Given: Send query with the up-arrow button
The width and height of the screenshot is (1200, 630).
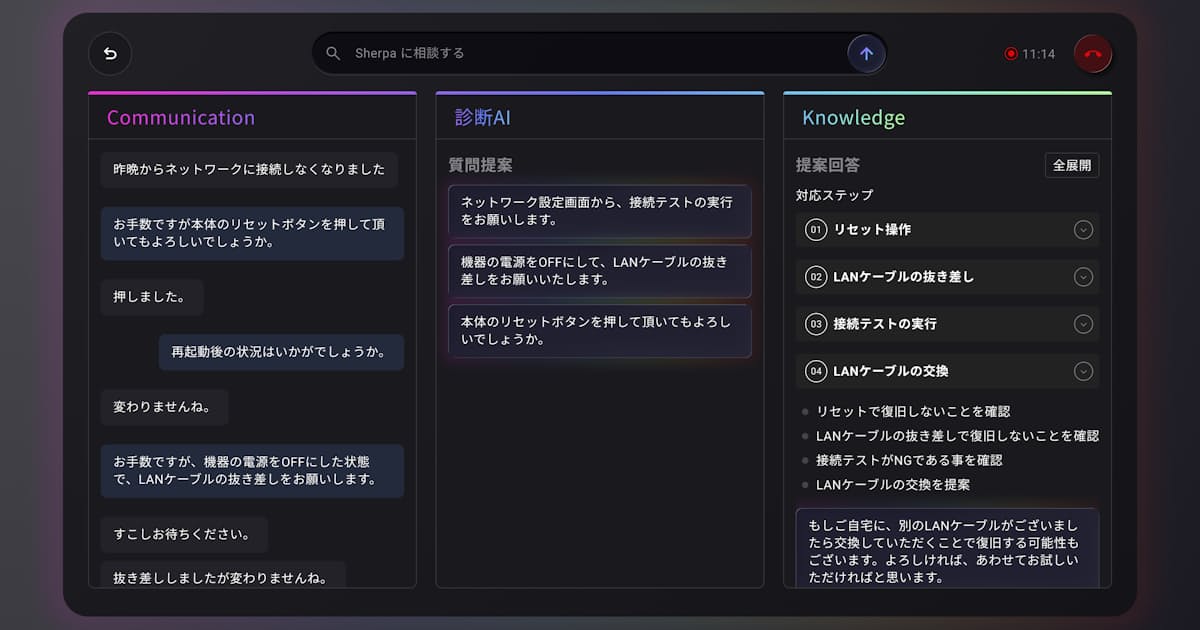Looking at the screenshot, I should click(x=866, y=54).
